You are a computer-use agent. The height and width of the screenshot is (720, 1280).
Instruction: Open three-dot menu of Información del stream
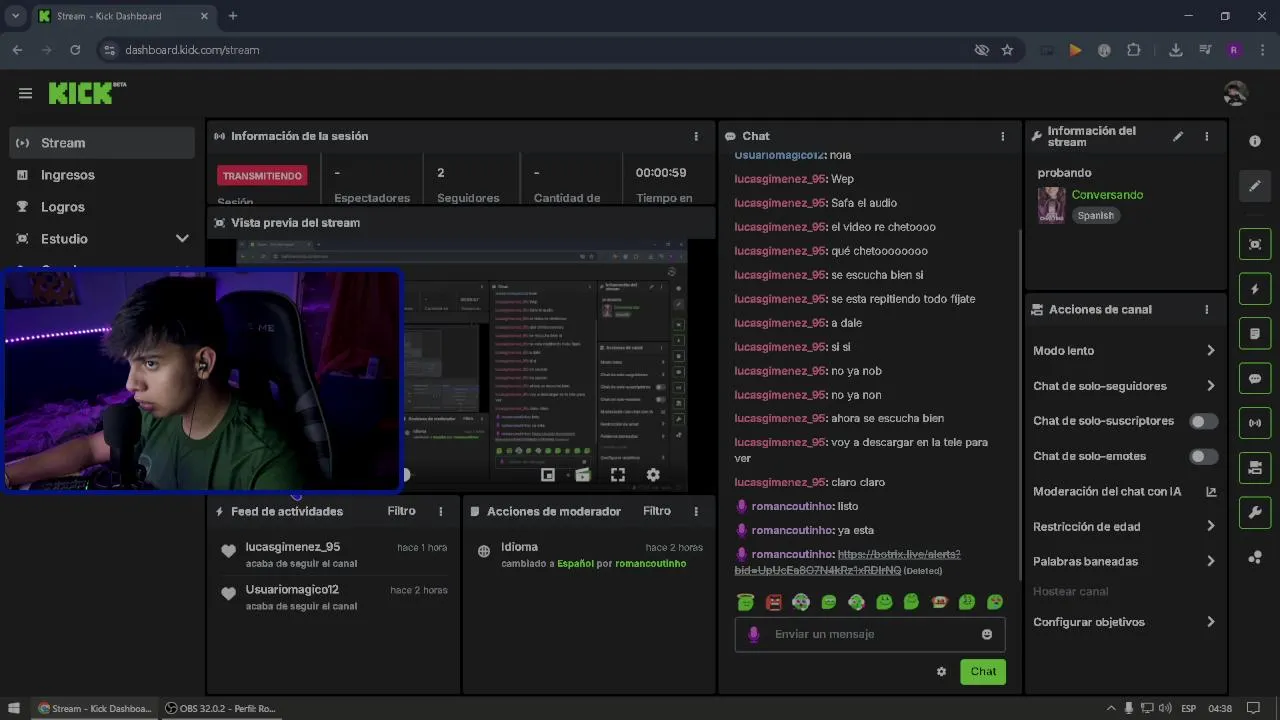[x=1207, y=137]
